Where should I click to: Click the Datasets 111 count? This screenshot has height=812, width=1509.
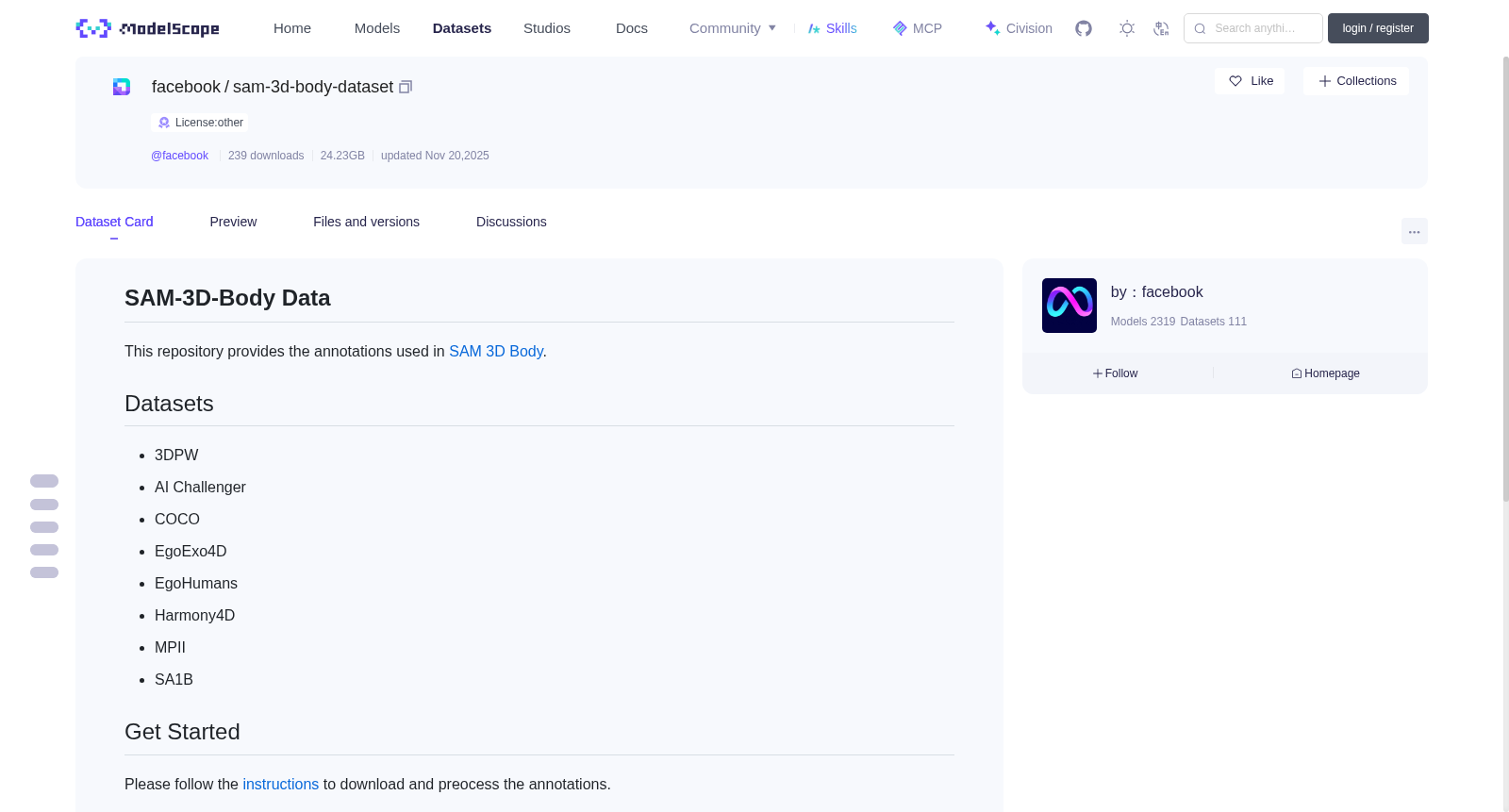pos(1214,322)
